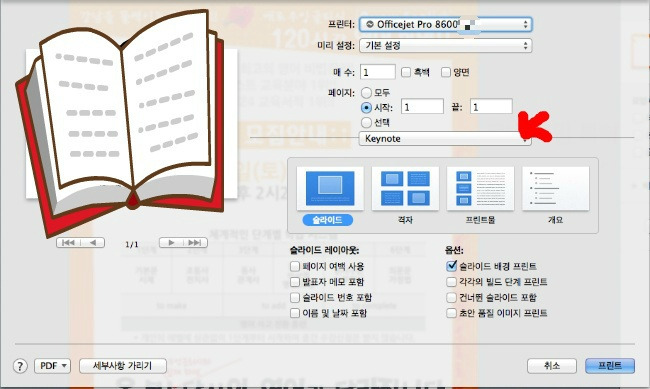
Task: Select the 모두 pages radio button
Action: (x=366, y=92)
